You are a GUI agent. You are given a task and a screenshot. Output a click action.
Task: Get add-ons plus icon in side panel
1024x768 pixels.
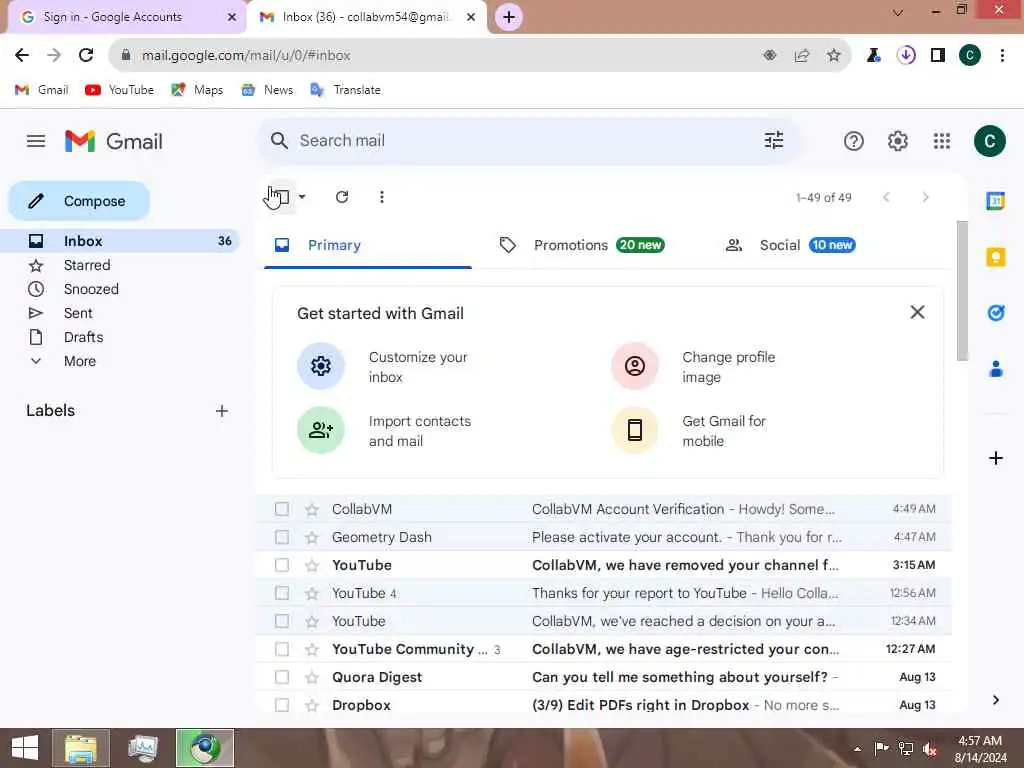click(995, 458)
